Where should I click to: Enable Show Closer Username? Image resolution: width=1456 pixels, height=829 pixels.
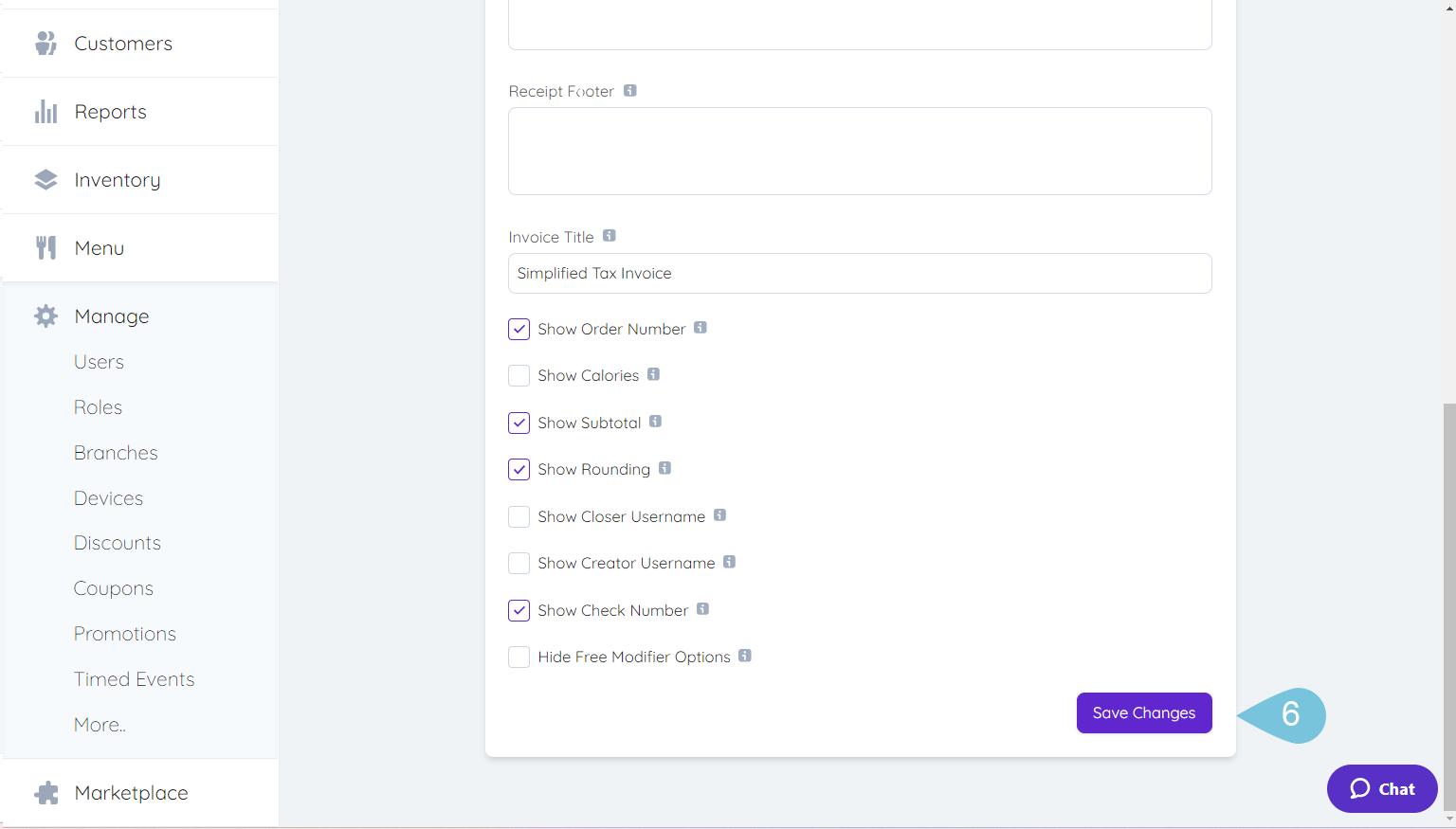(x=519, y=516)
